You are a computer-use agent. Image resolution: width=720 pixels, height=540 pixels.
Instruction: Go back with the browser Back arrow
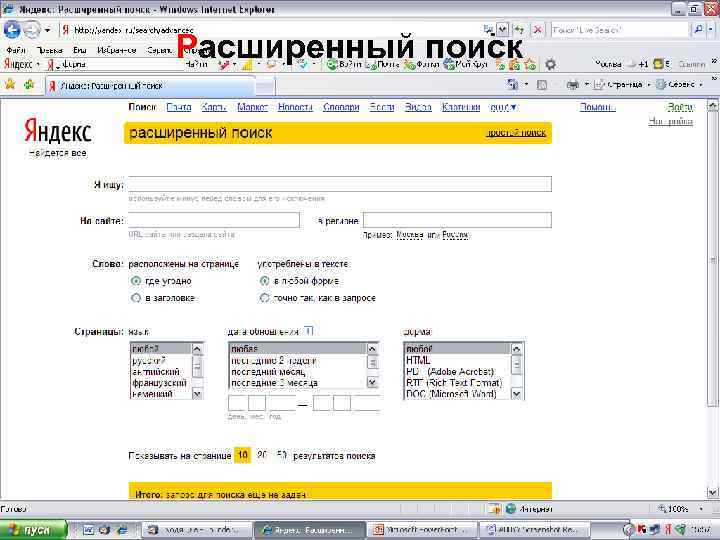[x=12, y=30]
